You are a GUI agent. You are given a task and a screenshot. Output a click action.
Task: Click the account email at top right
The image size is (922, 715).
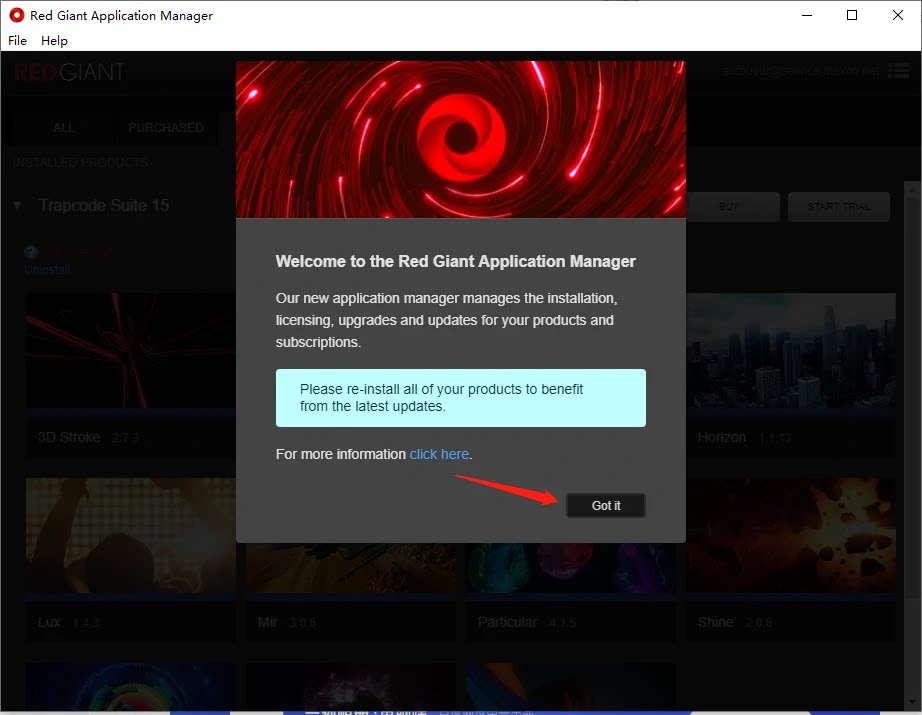coord(801,71)
